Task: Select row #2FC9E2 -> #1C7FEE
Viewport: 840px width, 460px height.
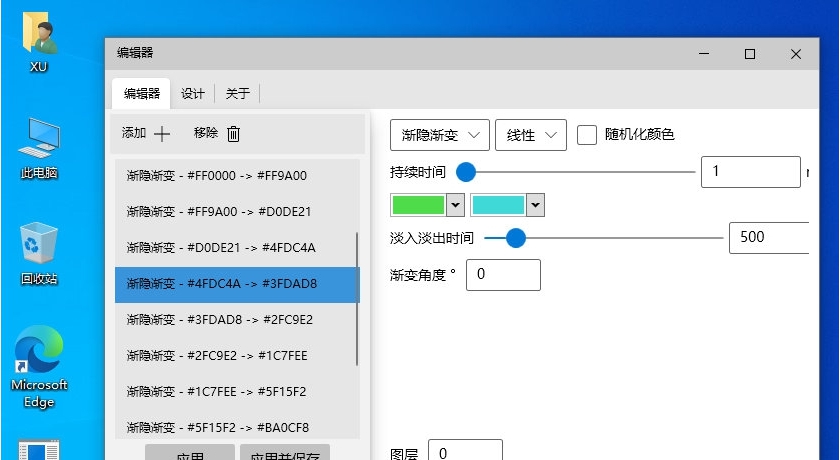Action: tap(237, 356)
